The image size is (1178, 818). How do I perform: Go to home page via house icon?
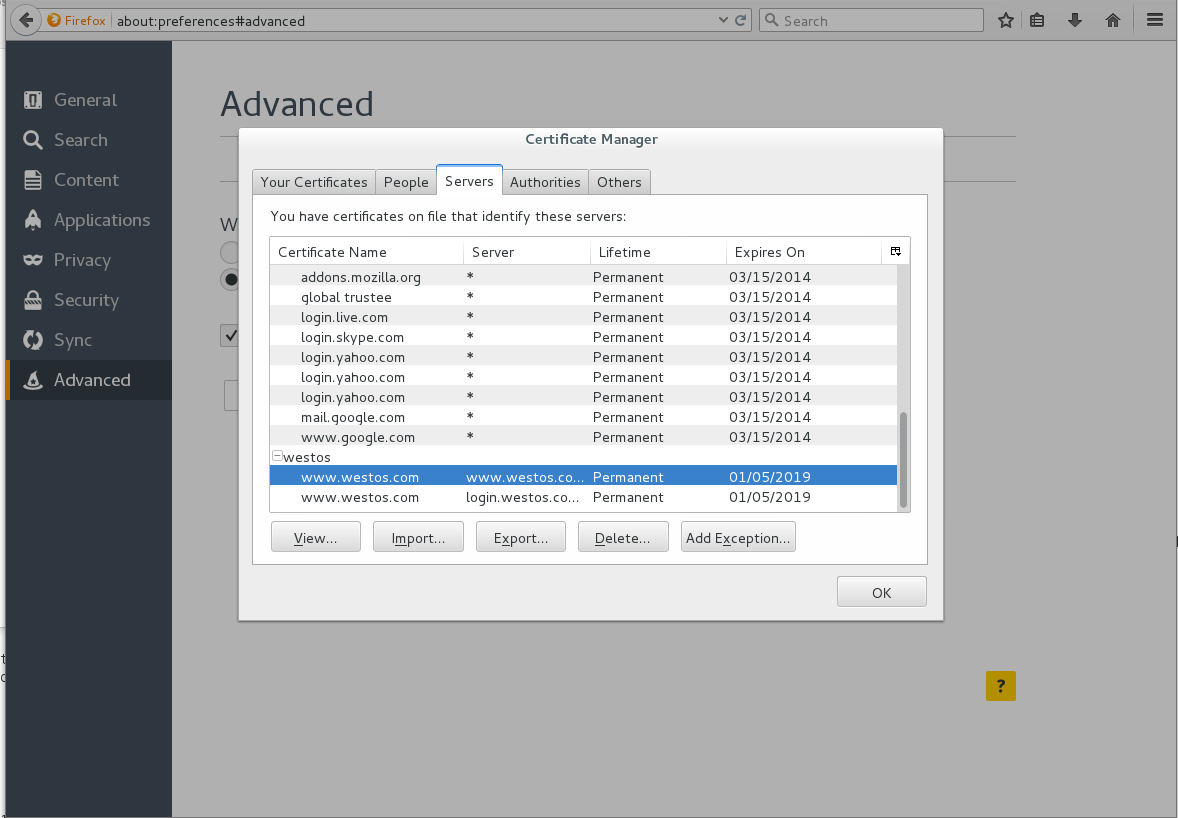[x=1113, y=20]
